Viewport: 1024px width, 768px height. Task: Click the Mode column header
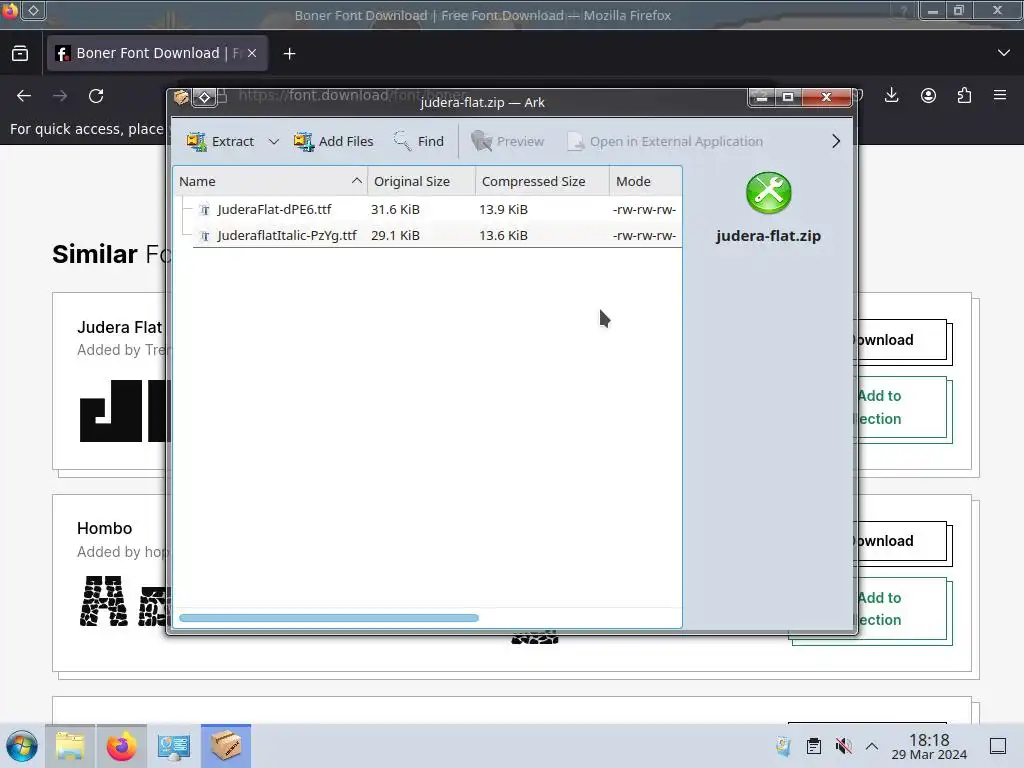point(645,182)
